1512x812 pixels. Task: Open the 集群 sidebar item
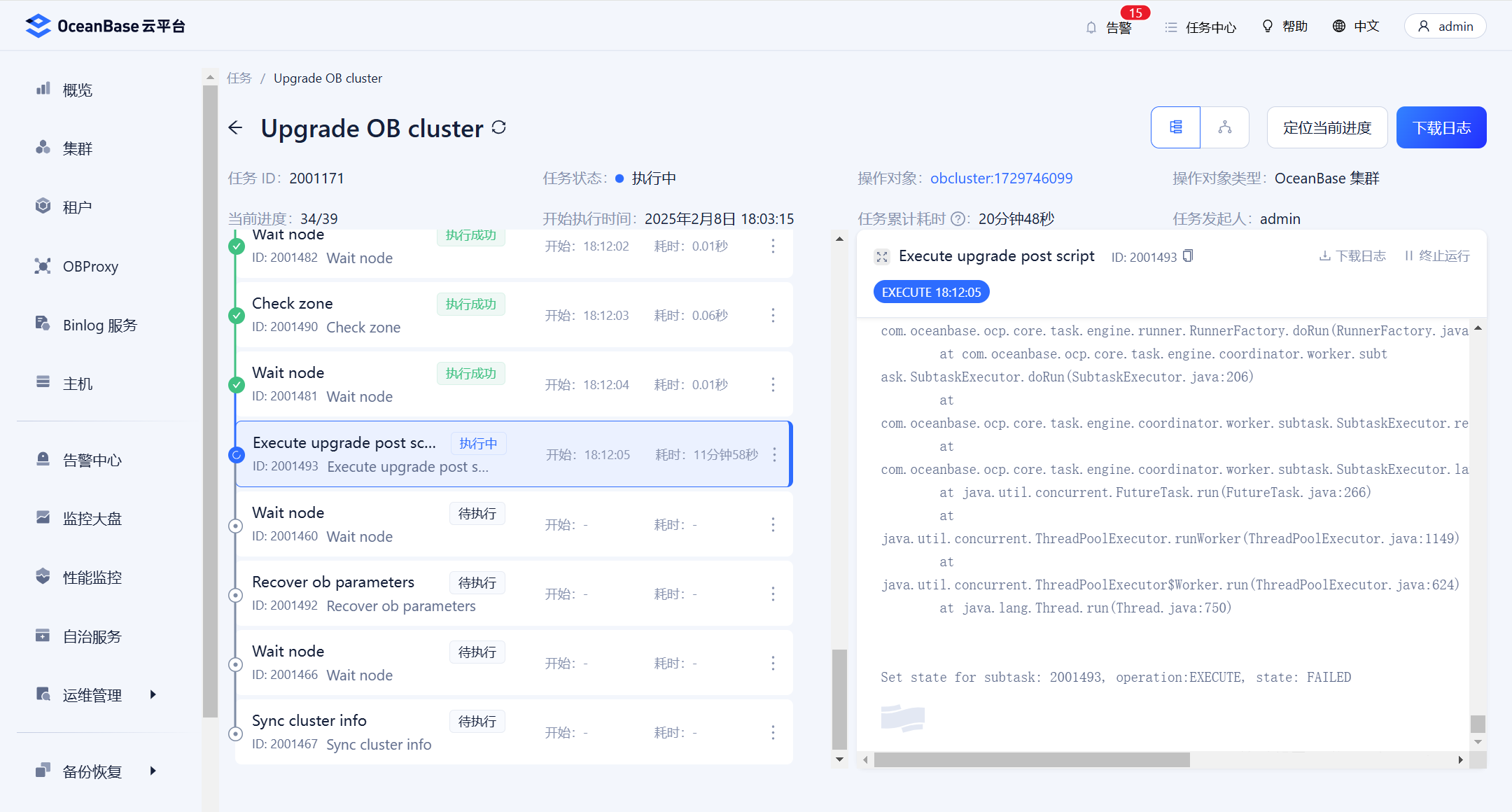pos(77,148)
